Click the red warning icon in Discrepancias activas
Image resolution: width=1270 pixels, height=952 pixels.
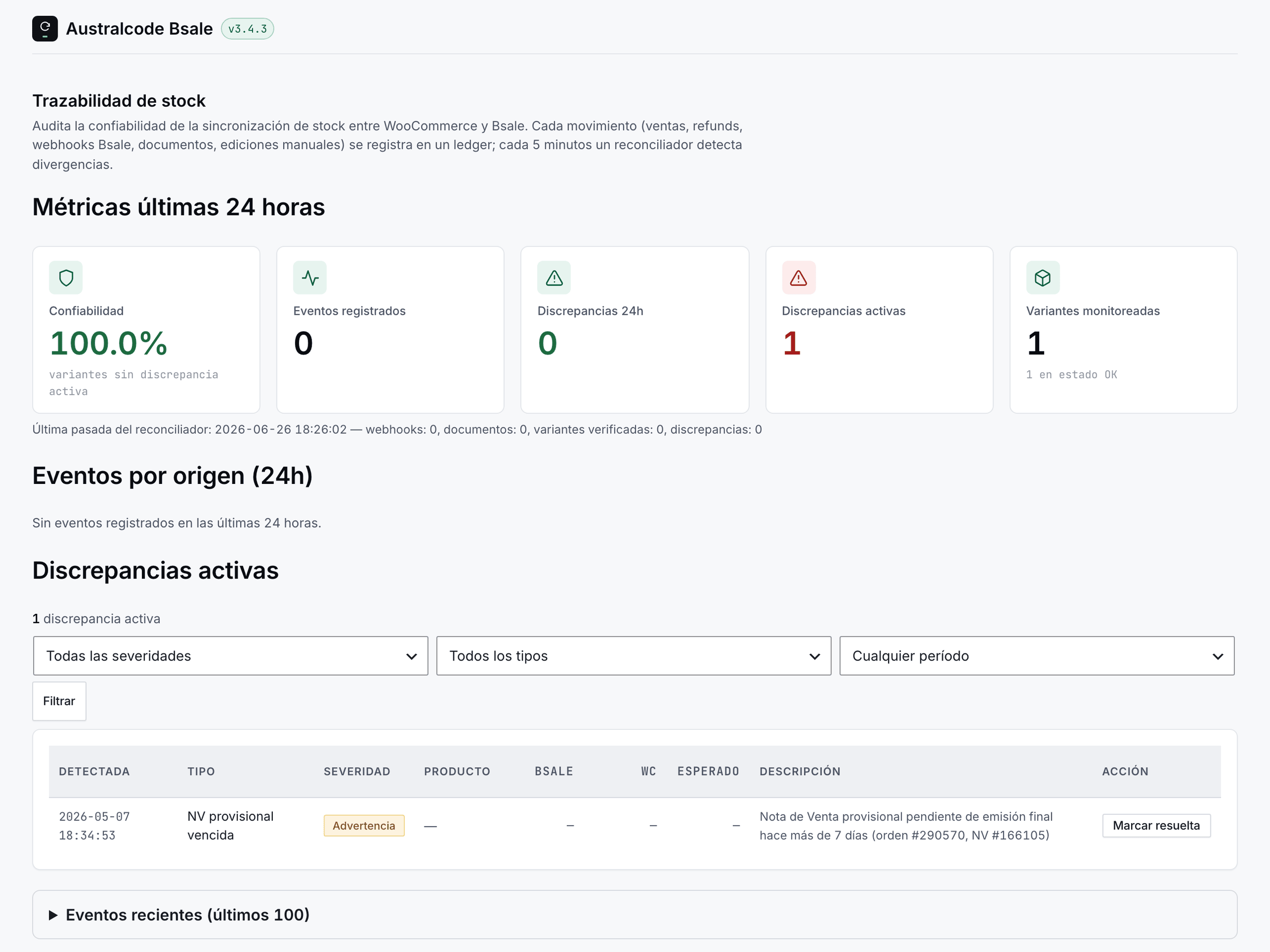coord(799,278)
